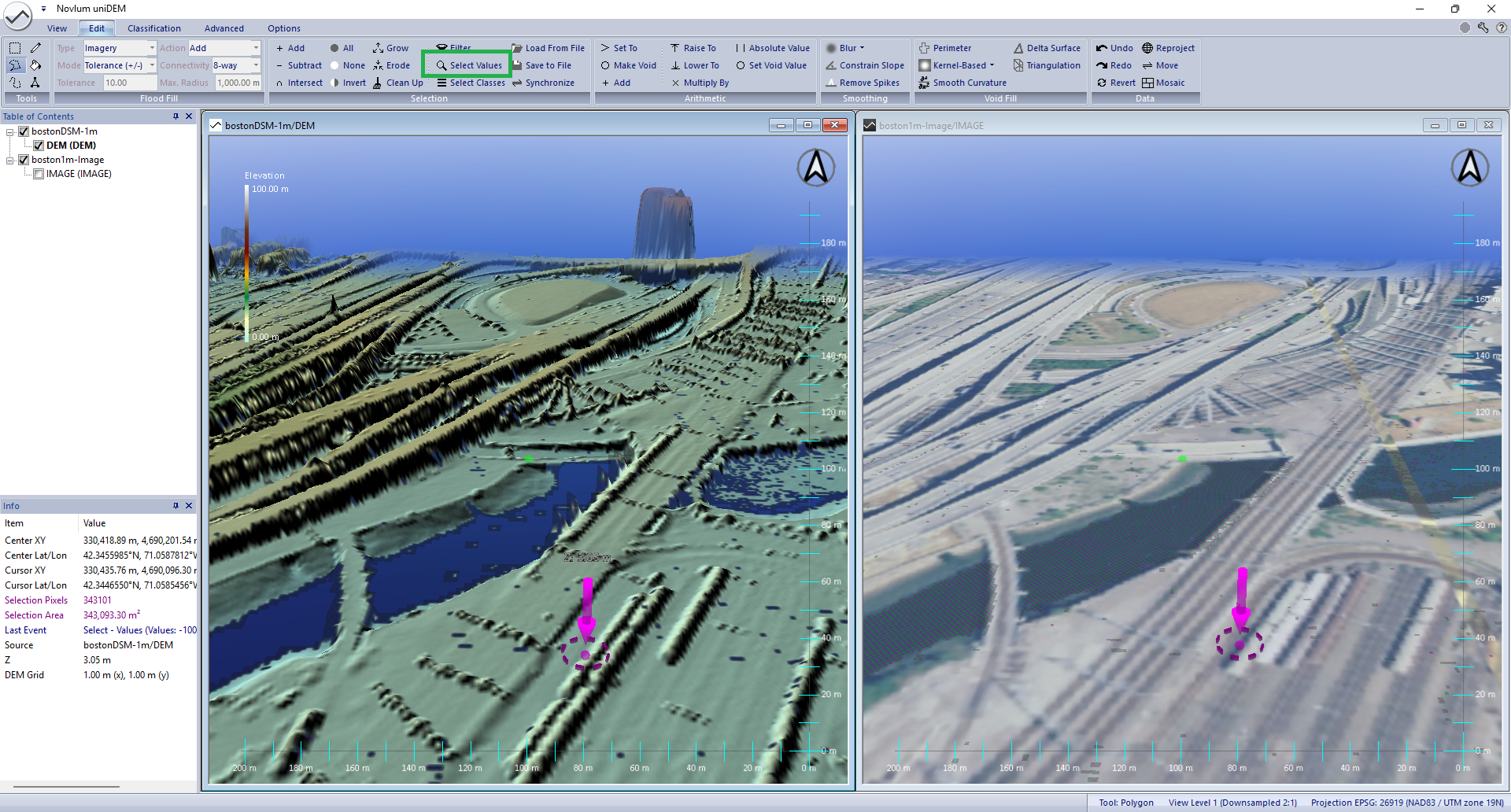Click Multiply By button
The height and width of the screenshot is (812, 1511).
700,83
